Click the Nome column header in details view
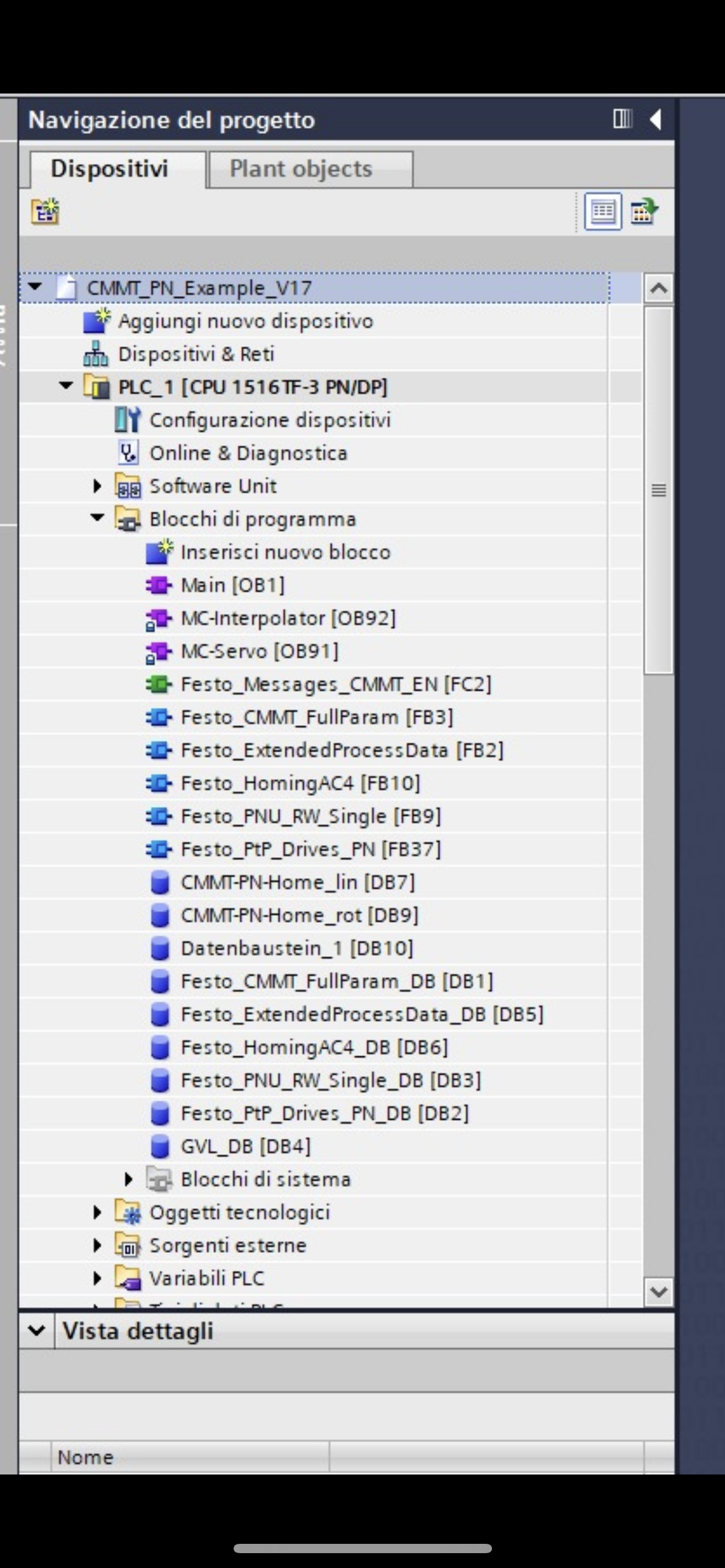This screenshot has height=1568, width=725. coord(190,1457)
